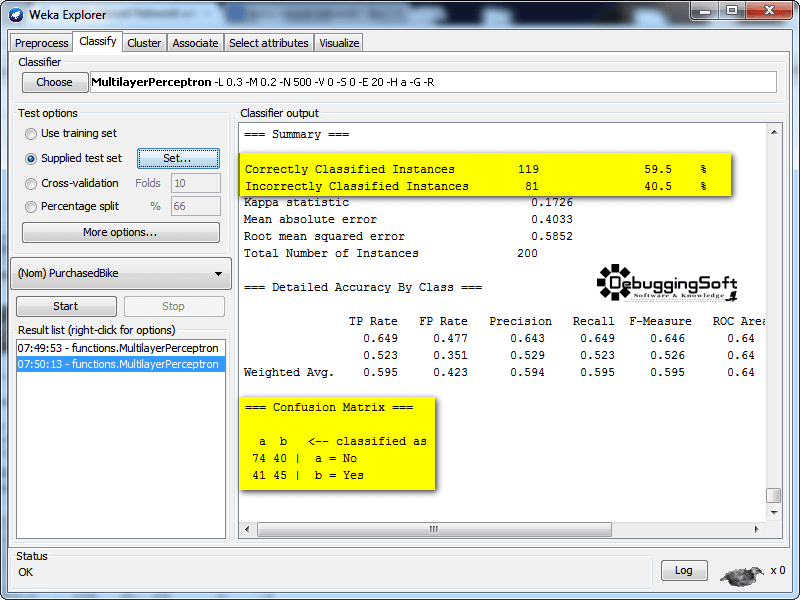This screenshot has width=800, height=600.
Task: Open More options... dialog
Action: point(121,233)
